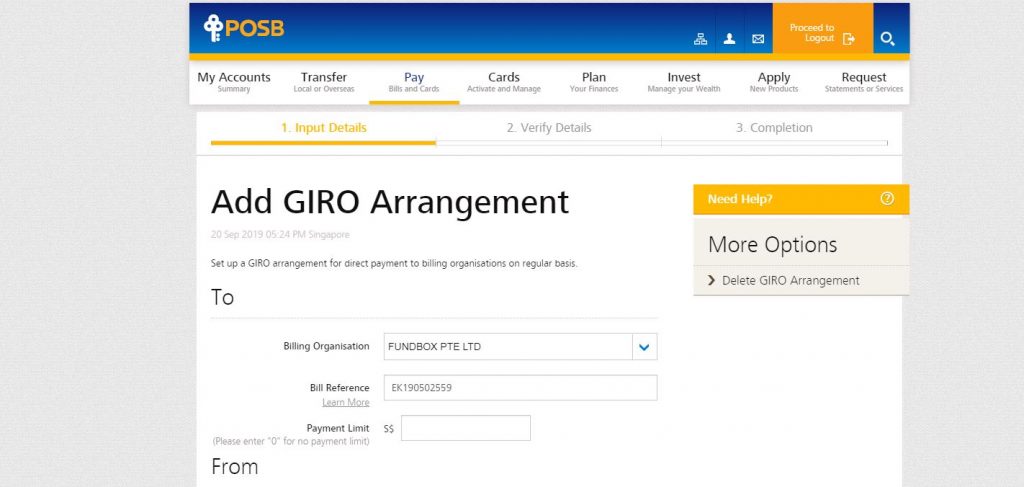1024x487 pixels.
Task: Select step 3 Completion
Action: [x=775, y=128]
